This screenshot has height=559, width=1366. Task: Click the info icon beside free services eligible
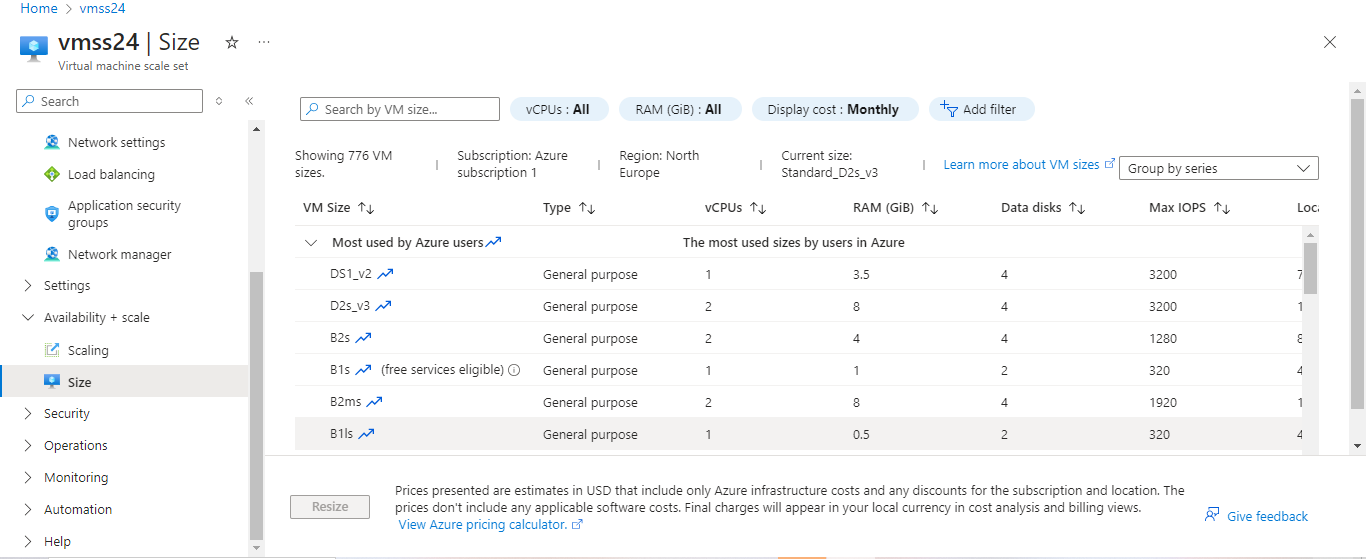coord(514,370)
